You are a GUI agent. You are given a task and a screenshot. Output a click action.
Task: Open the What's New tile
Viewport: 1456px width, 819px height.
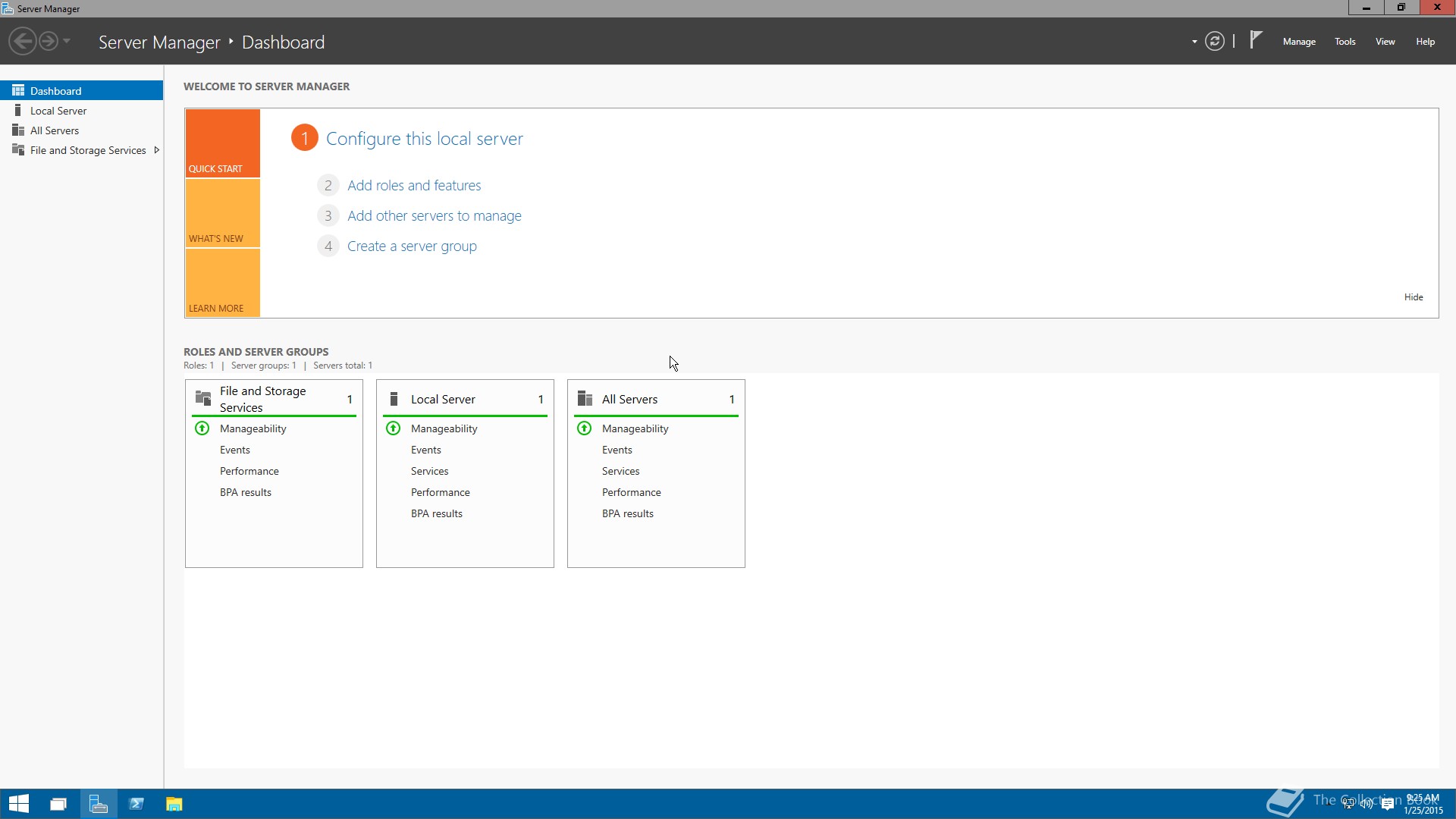coord(223,213)
